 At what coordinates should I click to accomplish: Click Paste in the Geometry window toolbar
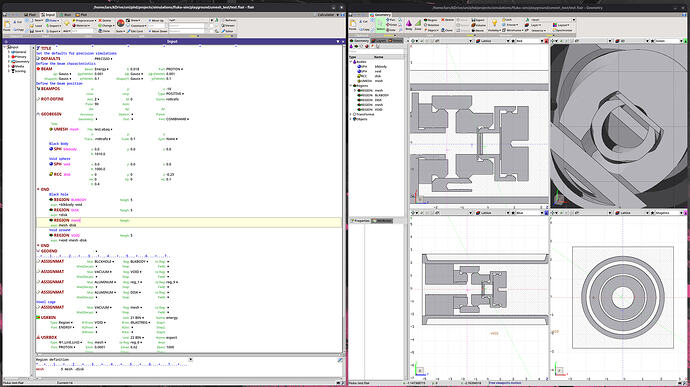tap(352, 25)
